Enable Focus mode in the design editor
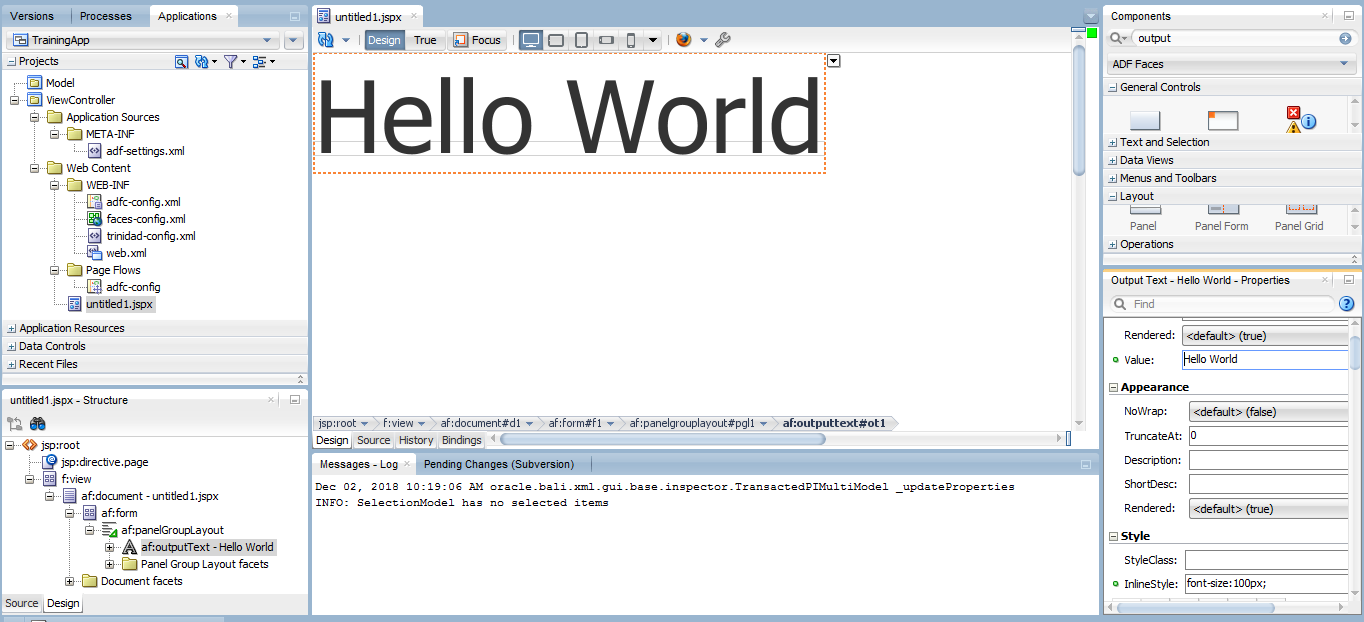 point(478,40)
